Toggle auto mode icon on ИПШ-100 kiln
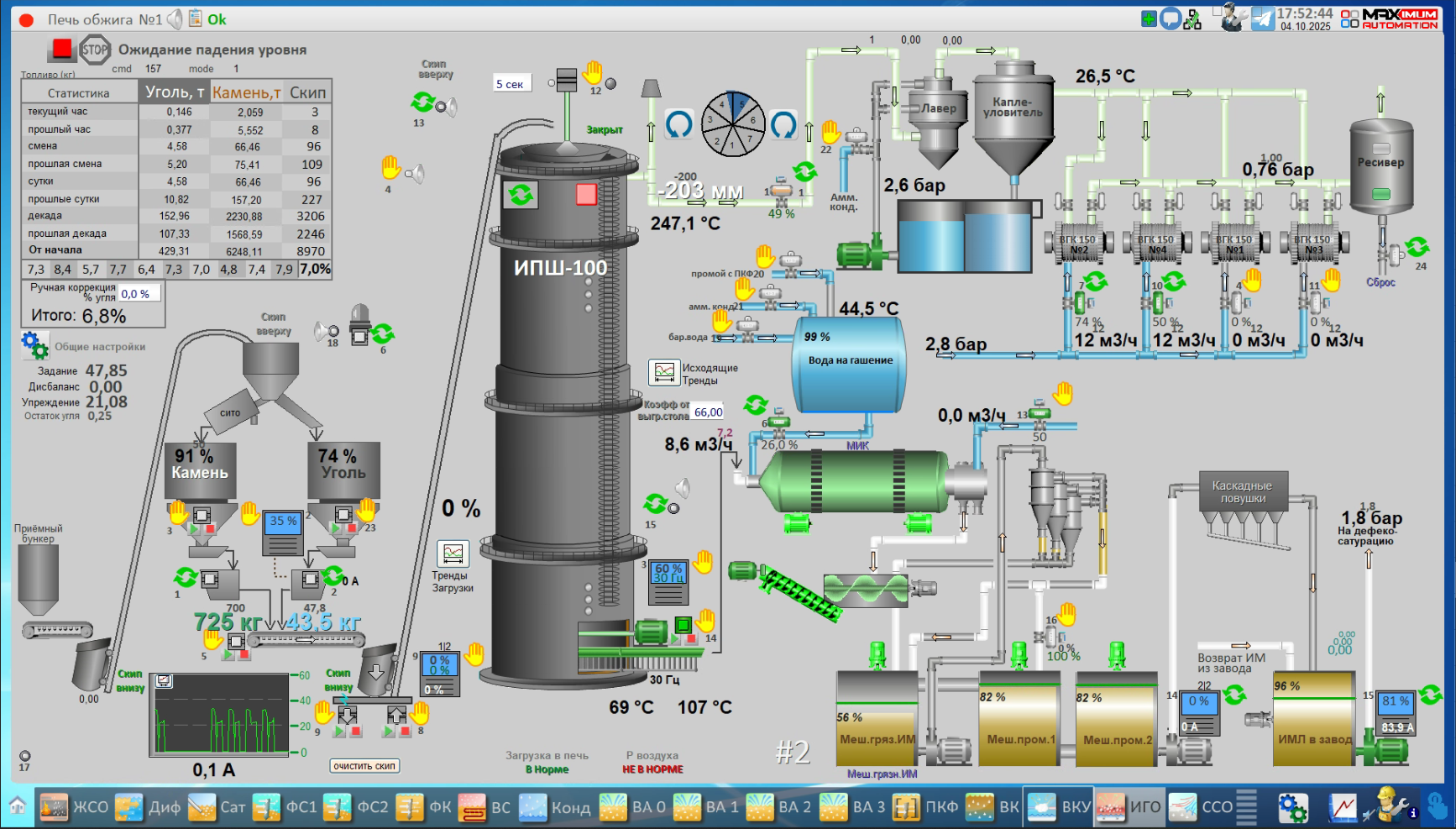This screenshot has height=829, width=1456. (x=521, y=195)
